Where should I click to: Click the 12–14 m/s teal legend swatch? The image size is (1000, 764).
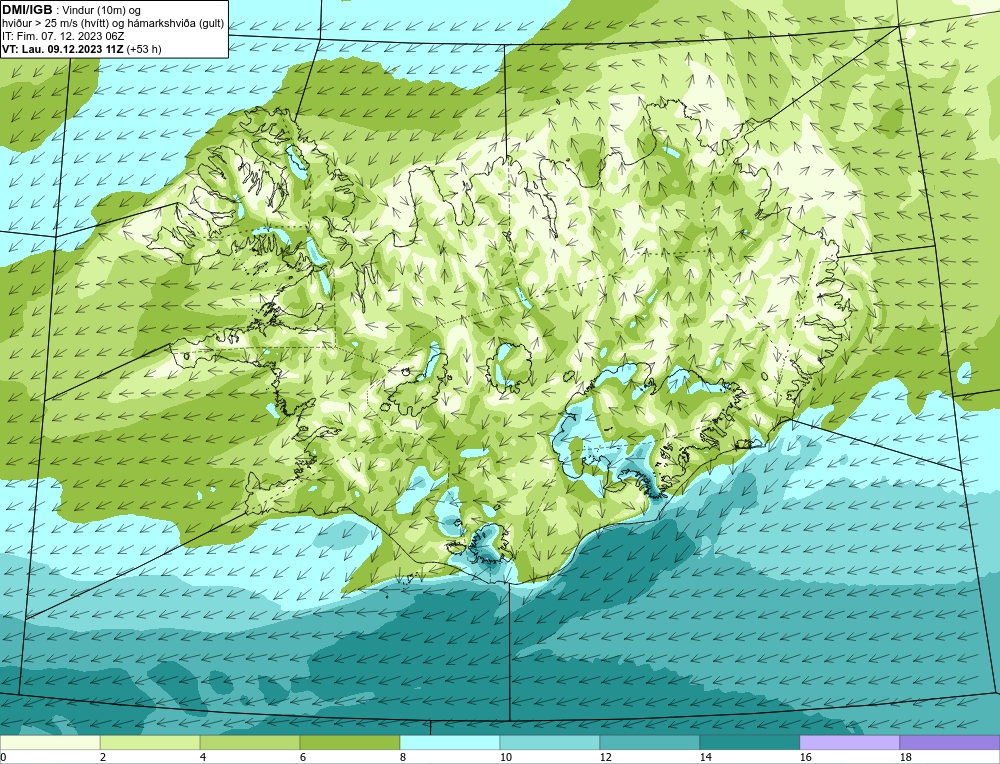click(650, 743)
